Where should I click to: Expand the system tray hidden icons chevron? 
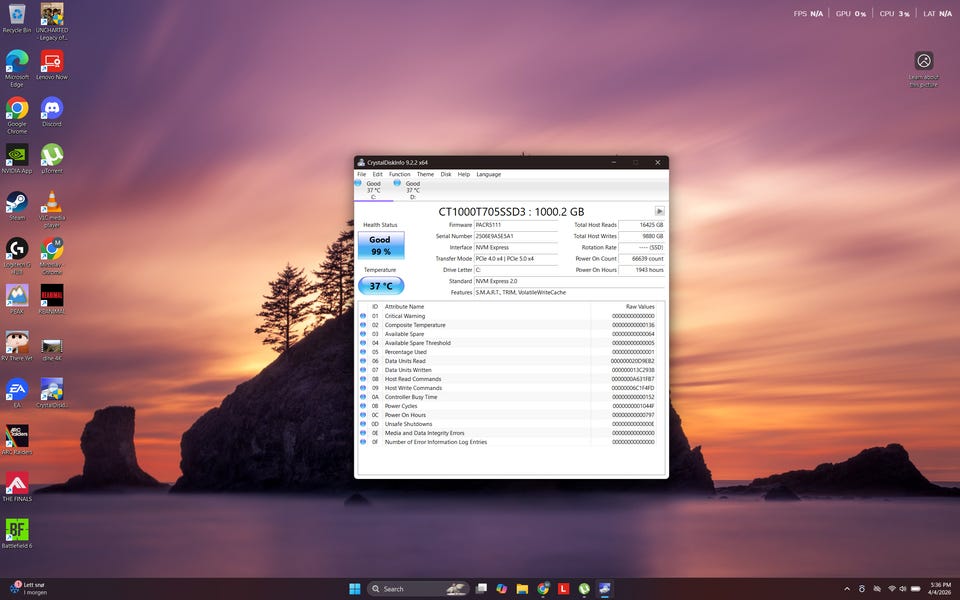[x=847, y=589]
